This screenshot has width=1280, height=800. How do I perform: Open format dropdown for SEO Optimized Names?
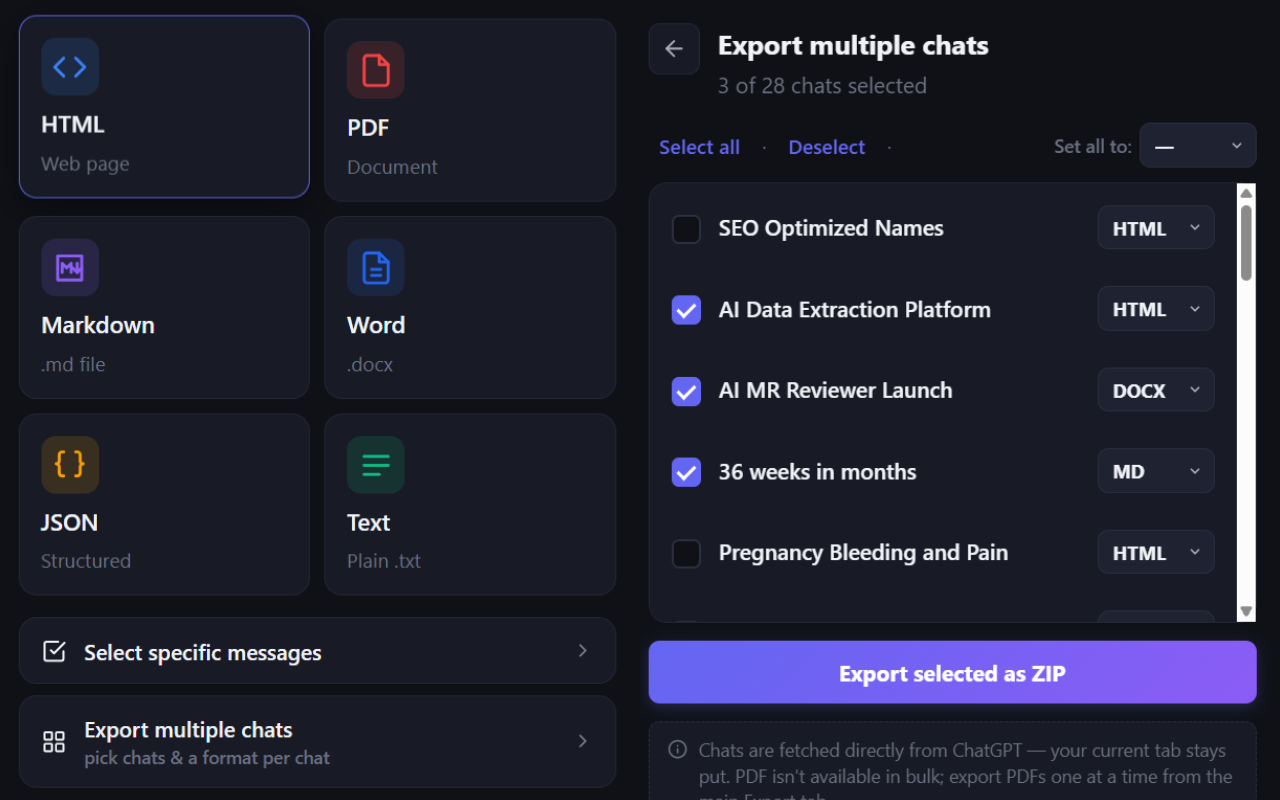[1156, 228]
